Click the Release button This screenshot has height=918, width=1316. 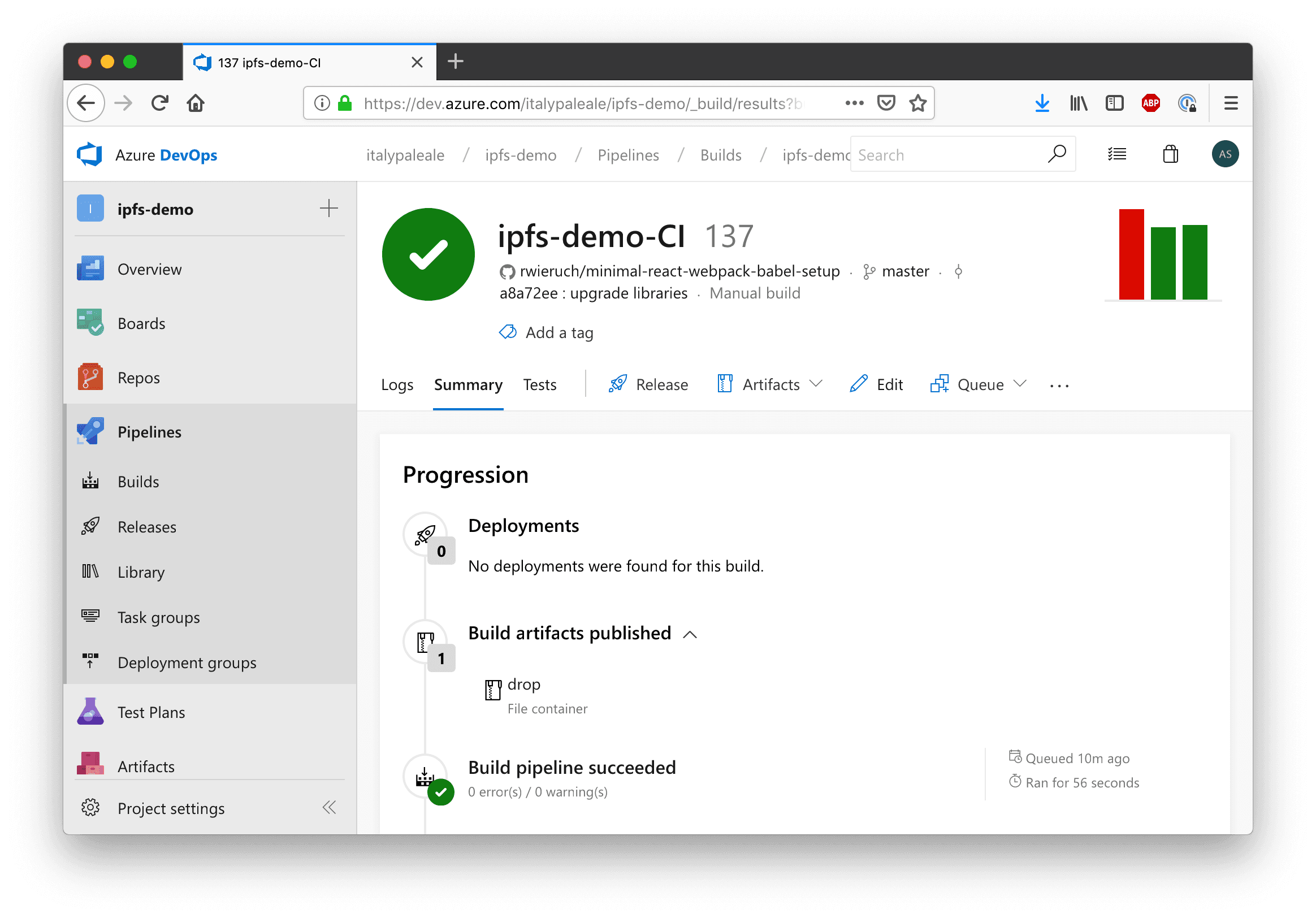point(648,384)
